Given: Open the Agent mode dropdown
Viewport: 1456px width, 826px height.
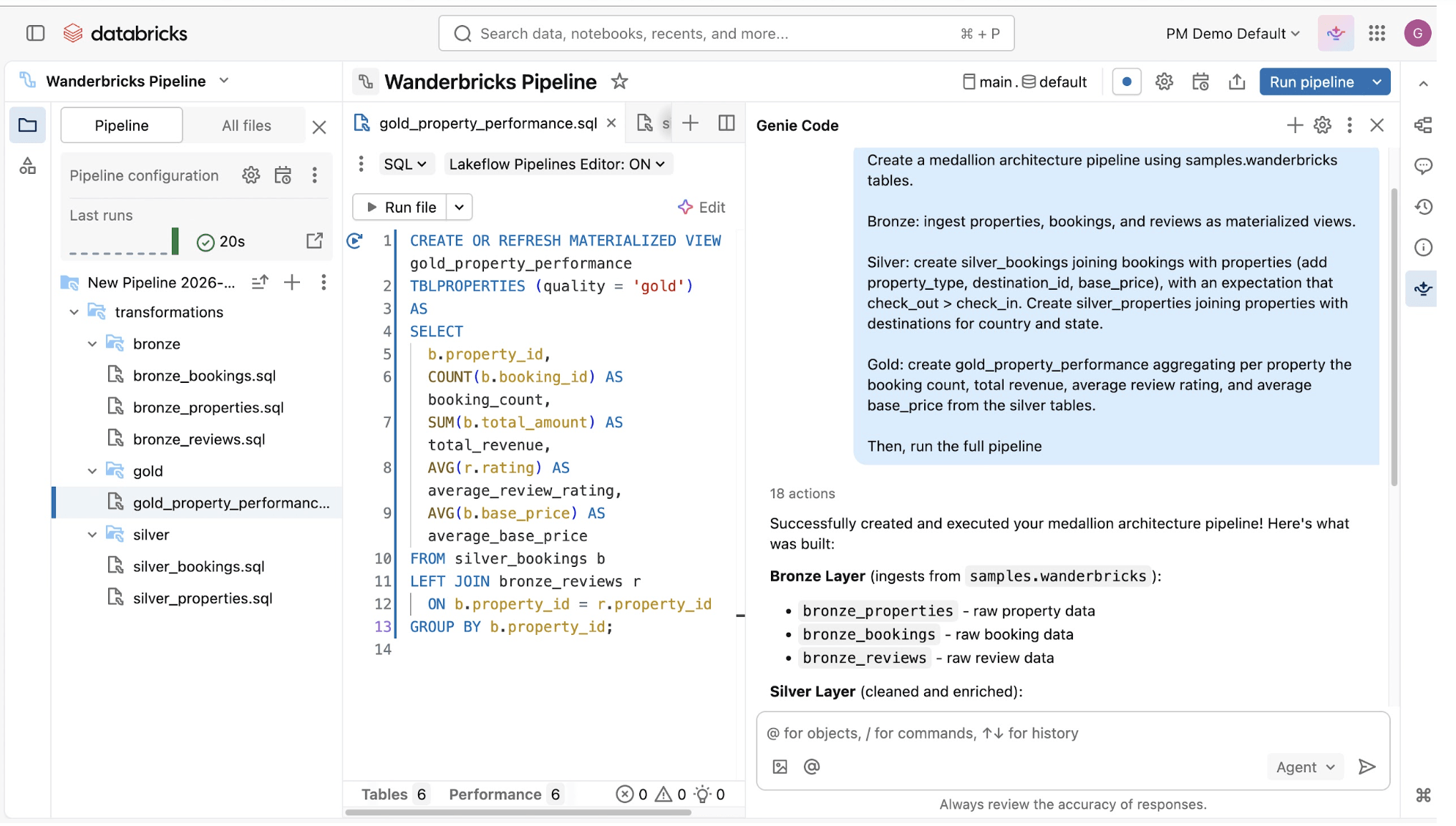Looking at the screenshot, I should coord(1305,767).
